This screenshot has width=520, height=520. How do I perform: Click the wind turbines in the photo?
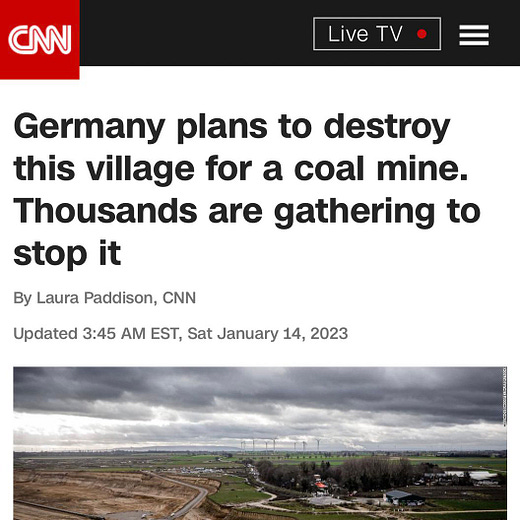[280, 444]
